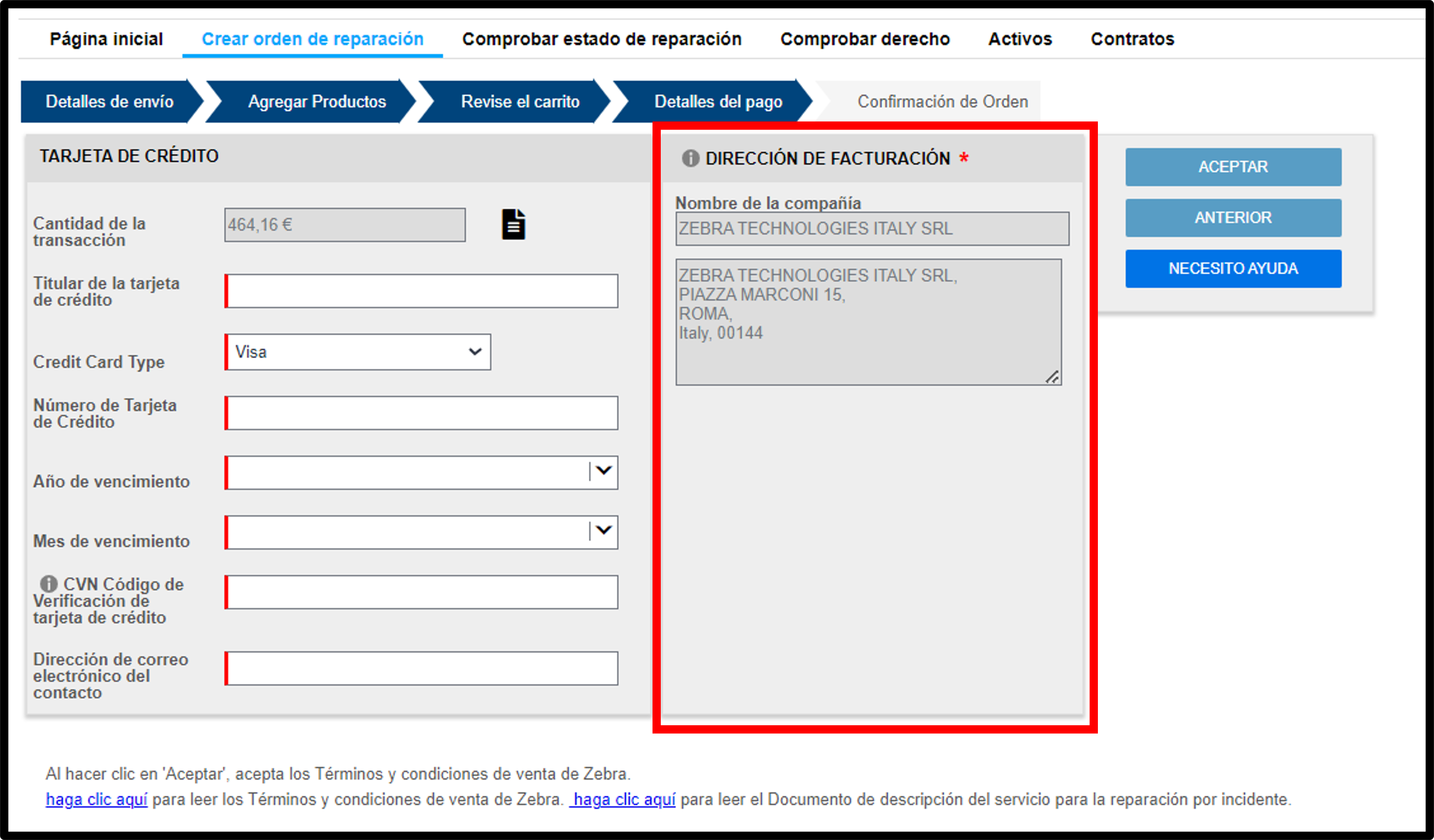Focus the contact email address field
The image size is (1434, 840).
click(x=422, y=668)
